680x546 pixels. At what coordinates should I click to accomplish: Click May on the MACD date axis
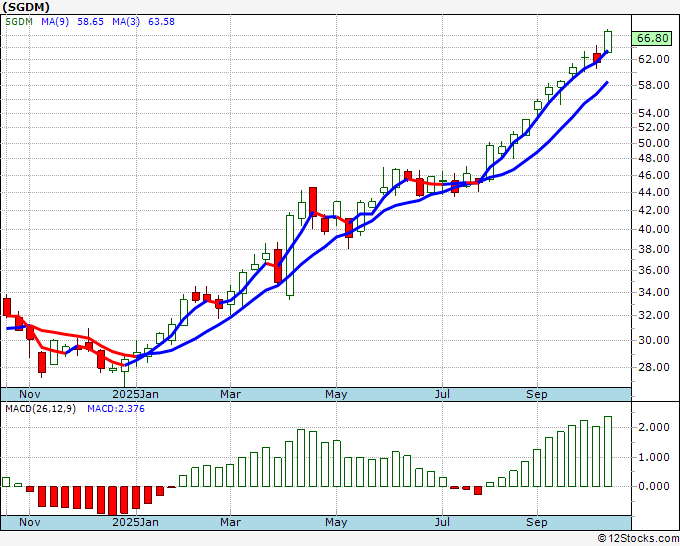click(x=336, y=522)
